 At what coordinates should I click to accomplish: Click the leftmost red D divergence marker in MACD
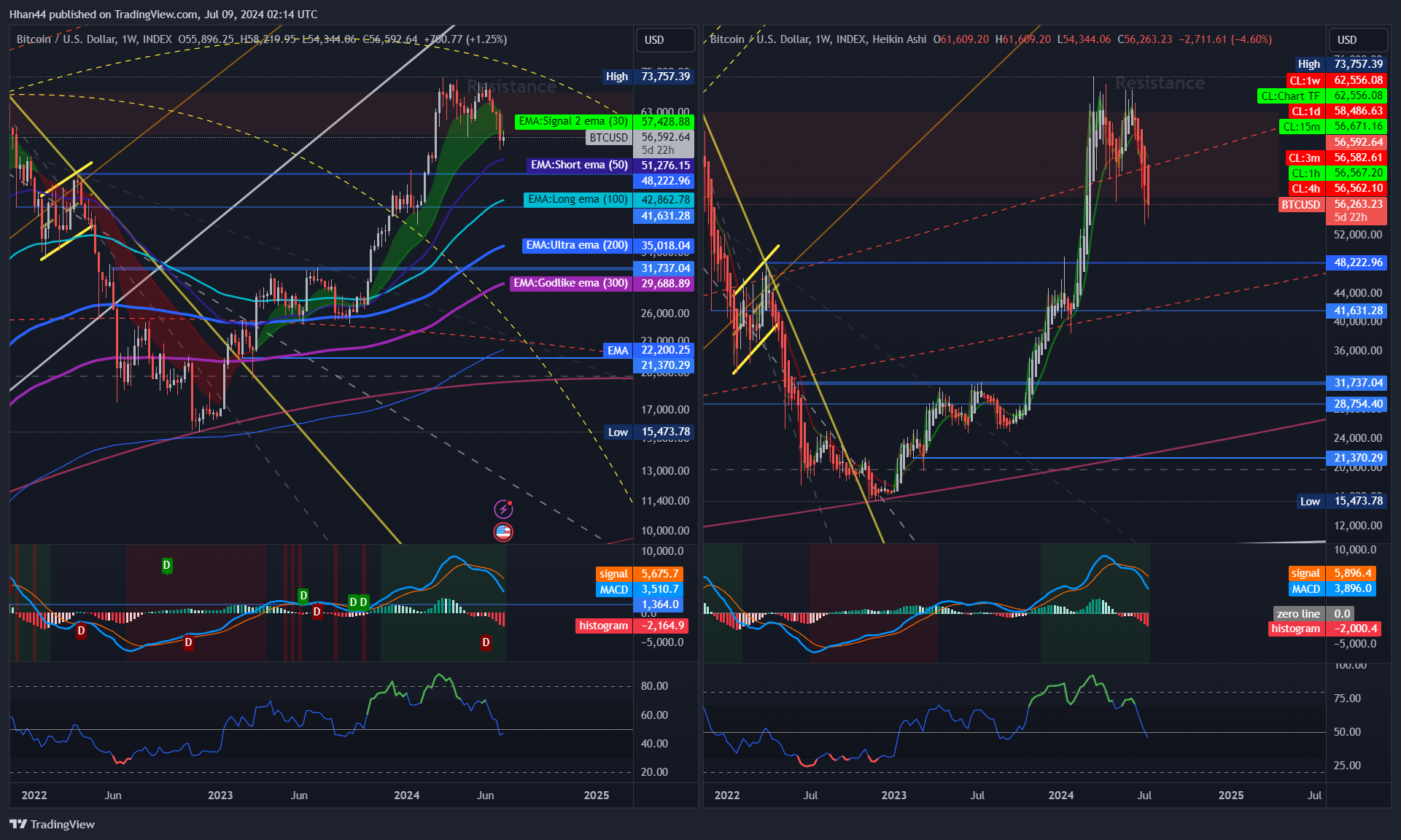81,631
